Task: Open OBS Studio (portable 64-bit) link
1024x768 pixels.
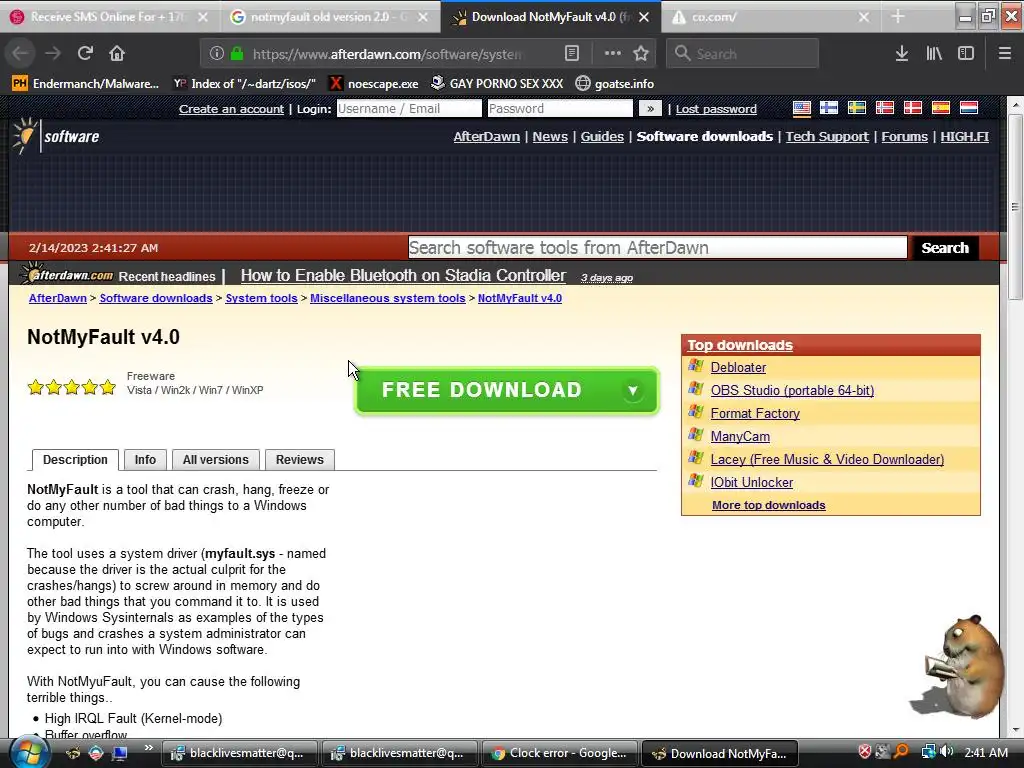Action: 792,391
